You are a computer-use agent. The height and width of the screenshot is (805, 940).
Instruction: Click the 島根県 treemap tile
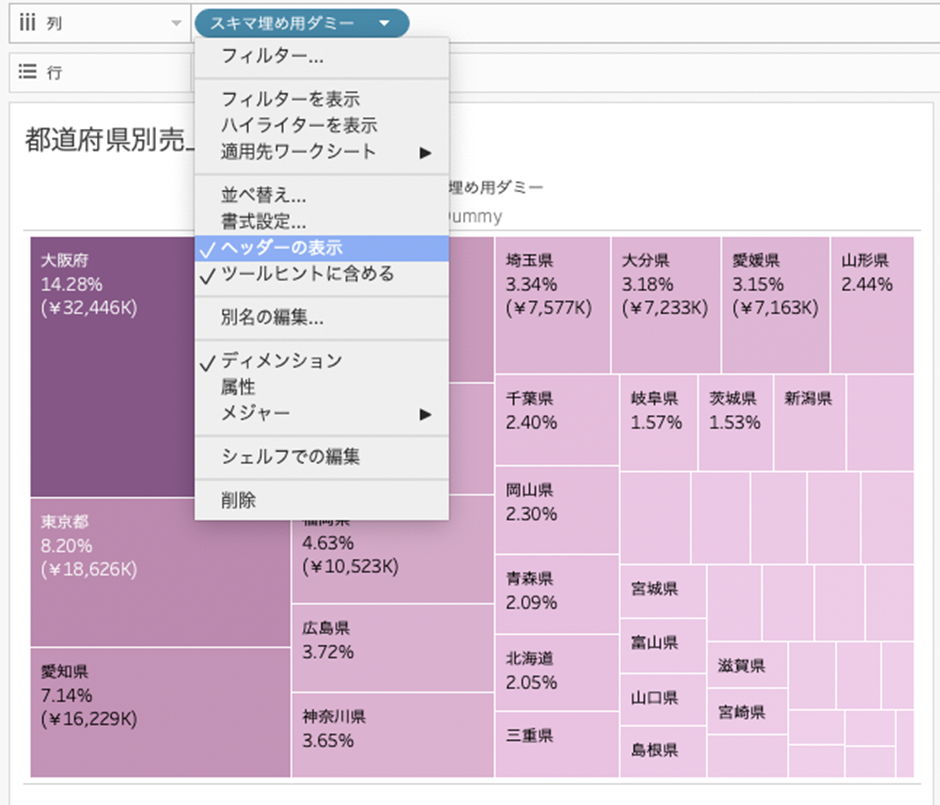pyautogui.click(x=663, y=752)
